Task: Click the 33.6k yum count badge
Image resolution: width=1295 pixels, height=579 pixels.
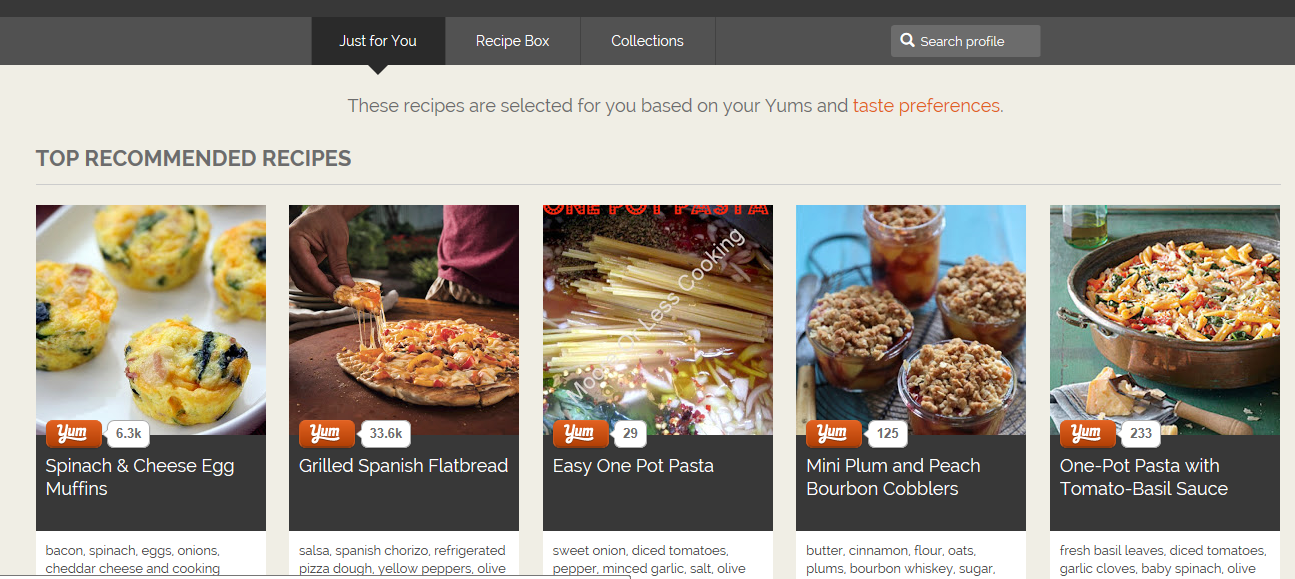Action: pos(386,434)
